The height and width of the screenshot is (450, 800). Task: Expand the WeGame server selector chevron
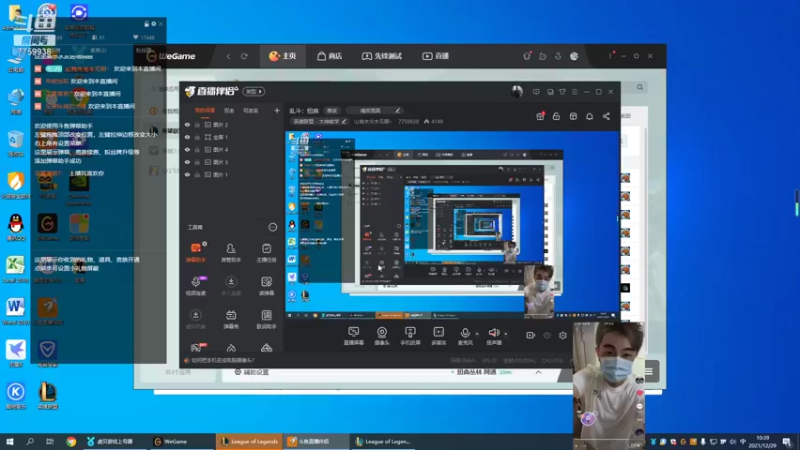[x=538, y=372]
